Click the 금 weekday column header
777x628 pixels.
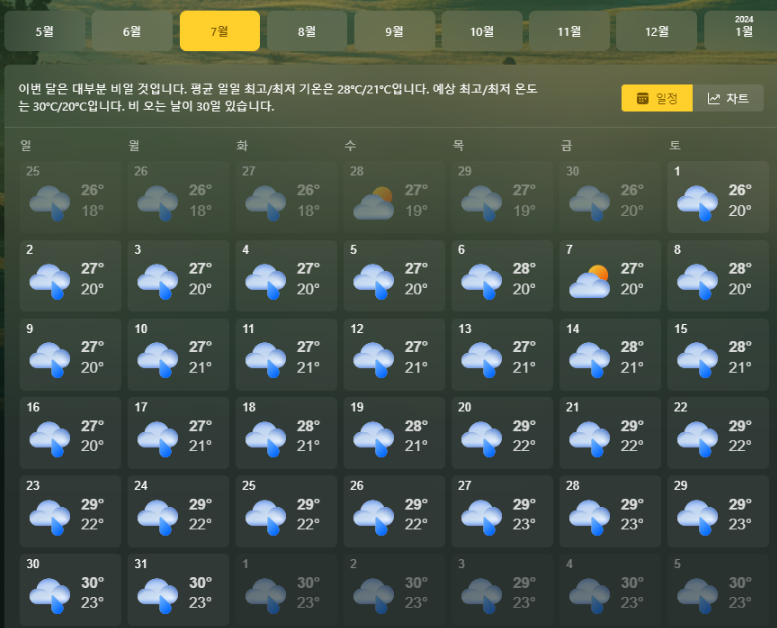(x=566, y=145)
